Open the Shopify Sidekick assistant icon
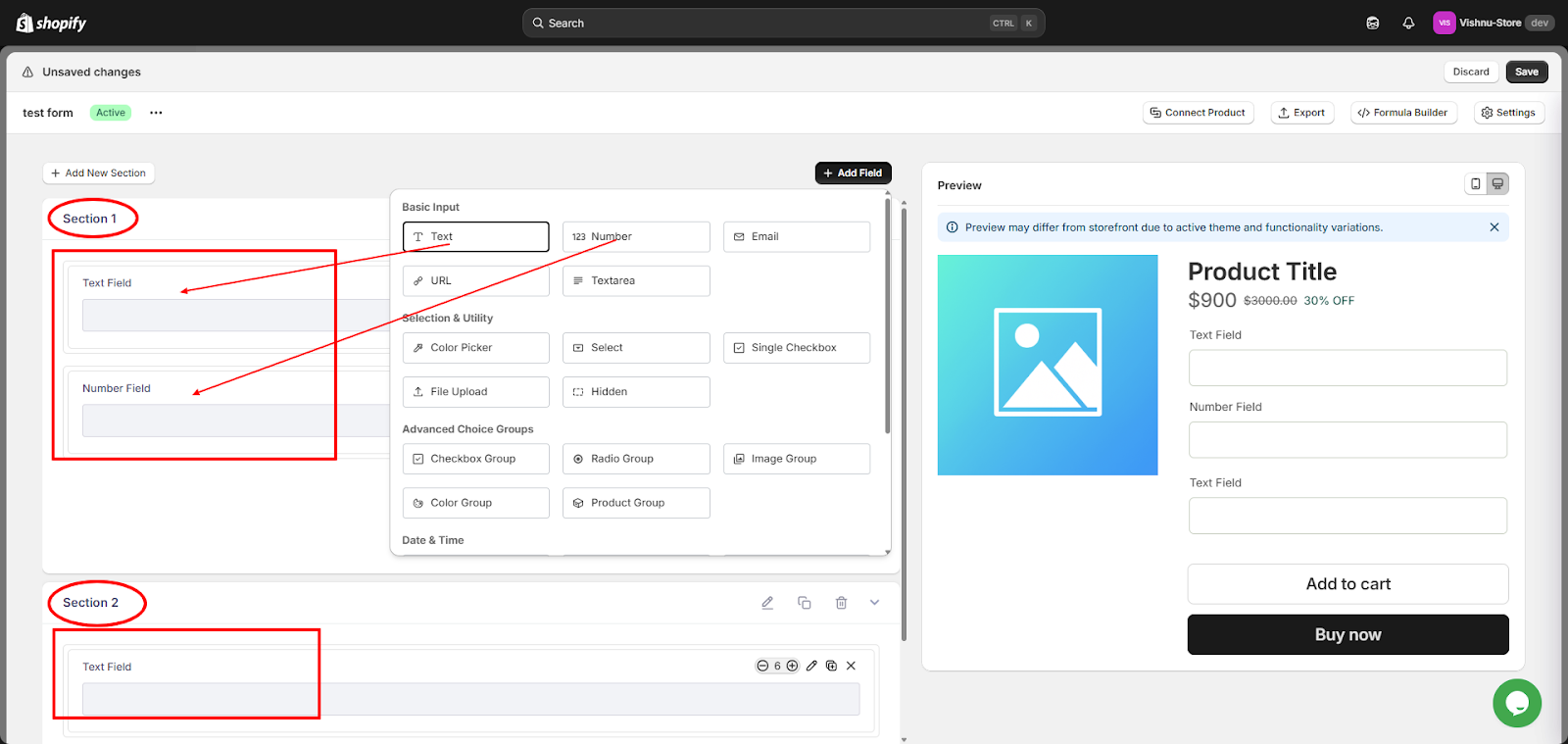 (1372, 24)
